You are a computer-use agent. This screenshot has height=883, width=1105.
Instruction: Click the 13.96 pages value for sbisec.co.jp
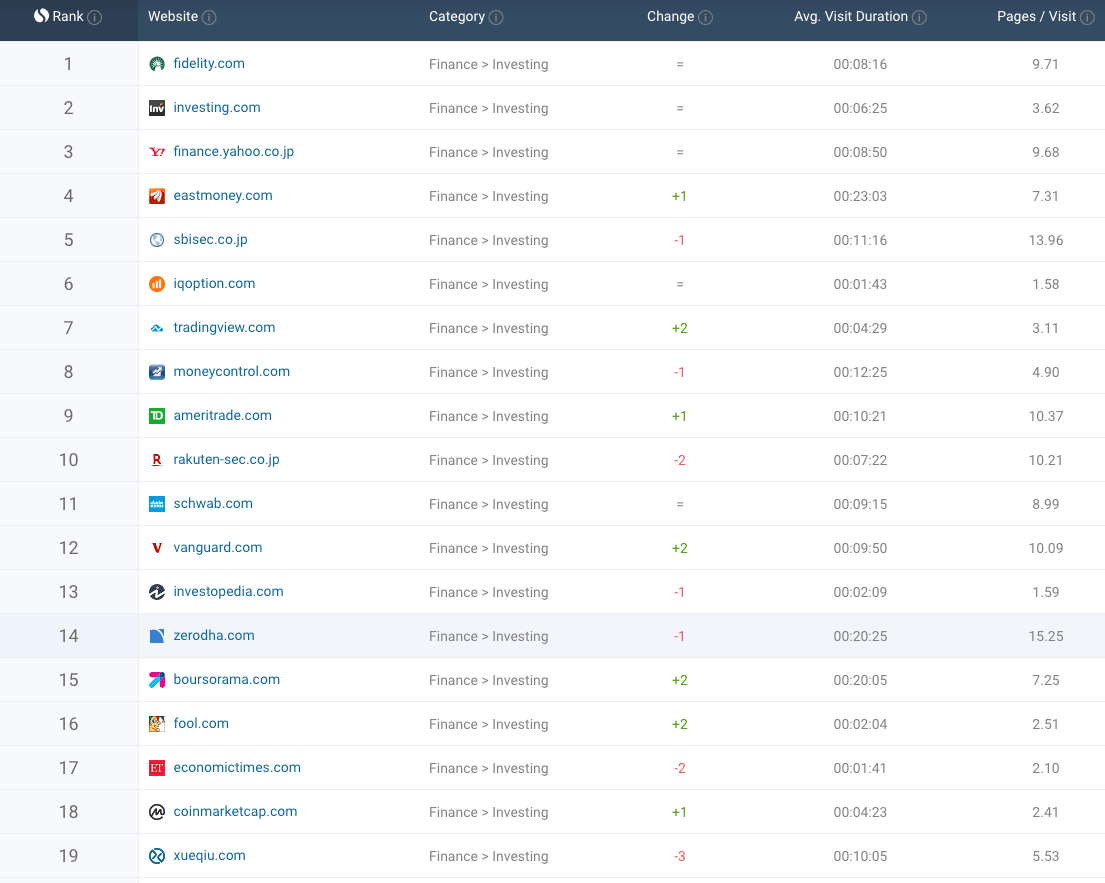point(1046,240)
